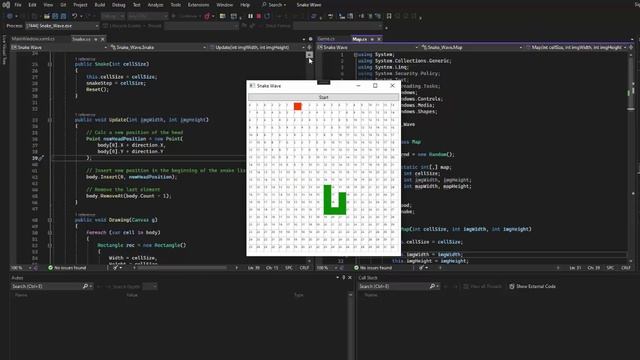The width and height of the screenshot is (640, 360).
Task: Click right editor No issues found indicator
Action: coord(373,268)
